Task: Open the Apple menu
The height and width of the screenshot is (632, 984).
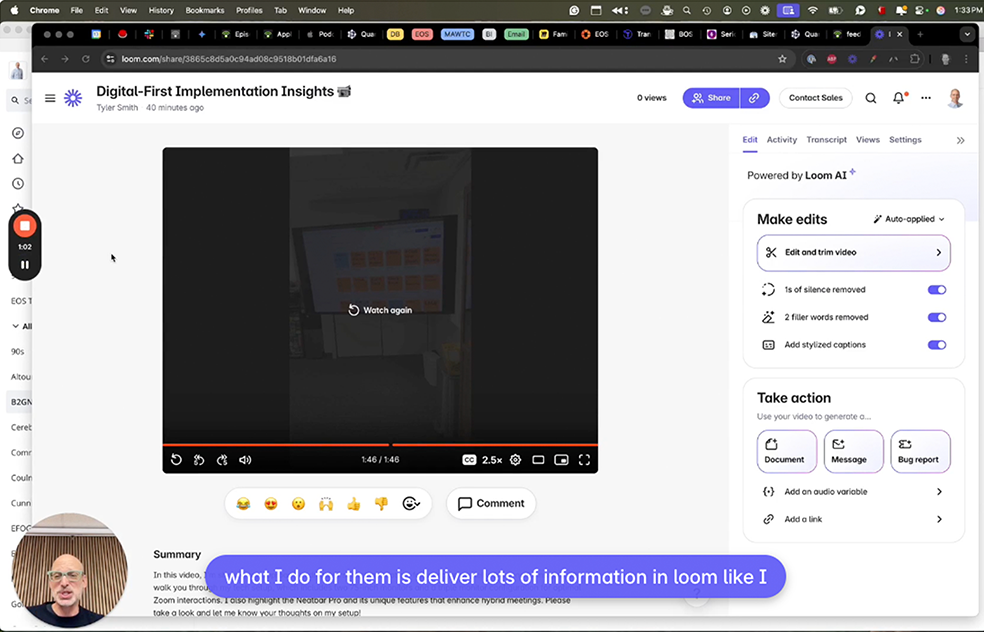Action: [14, 10]
